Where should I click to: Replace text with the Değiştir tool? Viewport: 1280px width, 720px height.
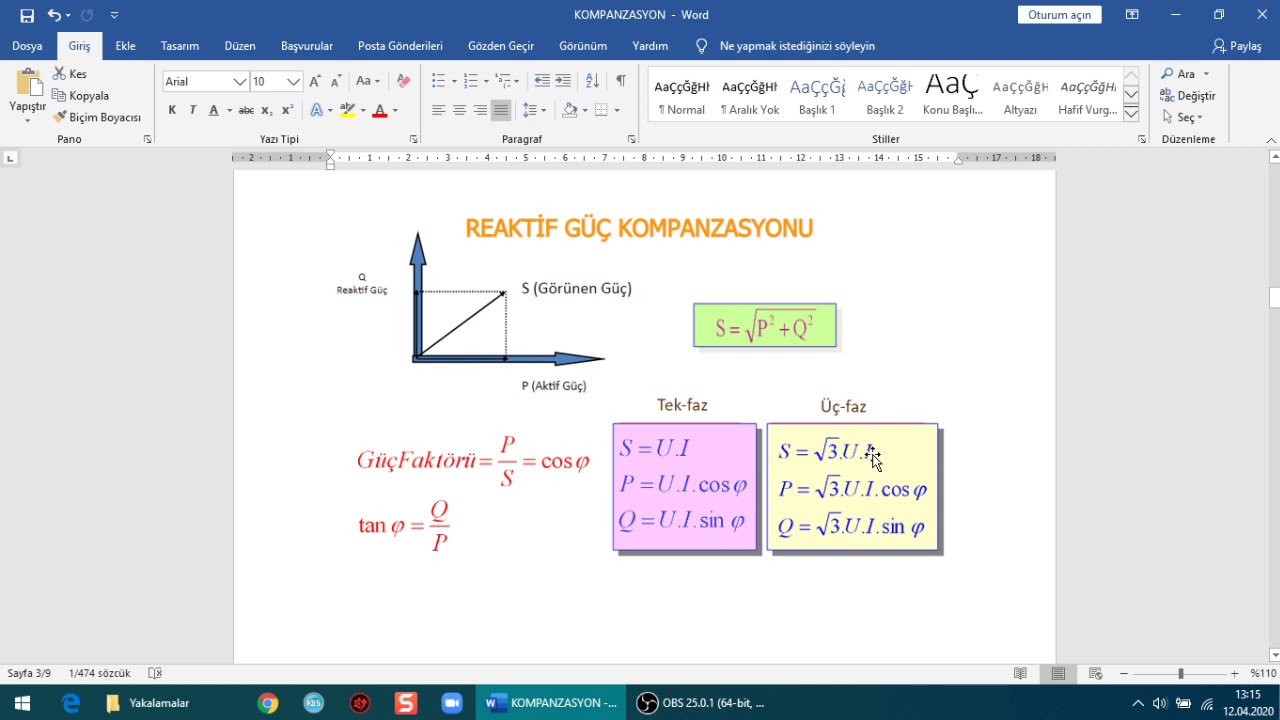pos(1187,96)
